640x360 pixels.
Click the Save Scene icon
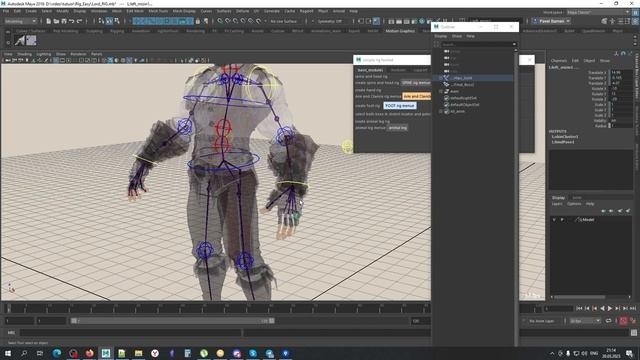click(64, 21)
